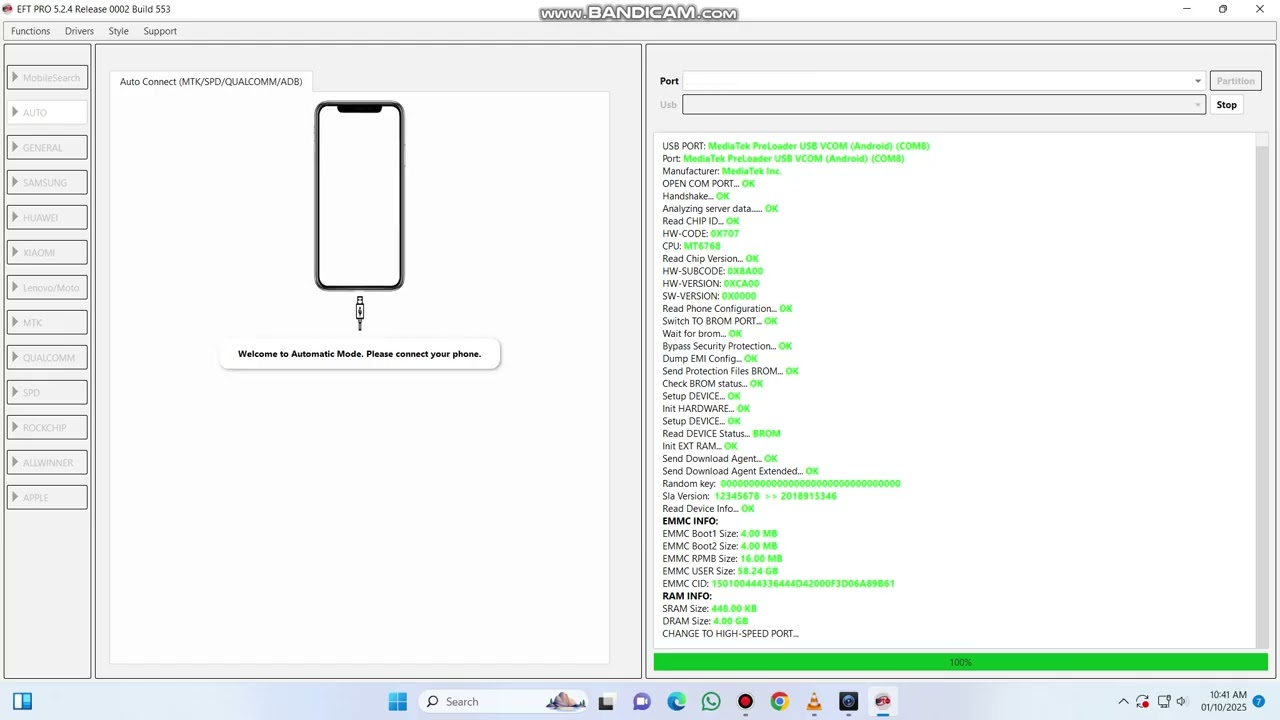Expand the QUALCOMM sidebar section
The width and height of the screenshot is (1280, 720).
[47, 357]
